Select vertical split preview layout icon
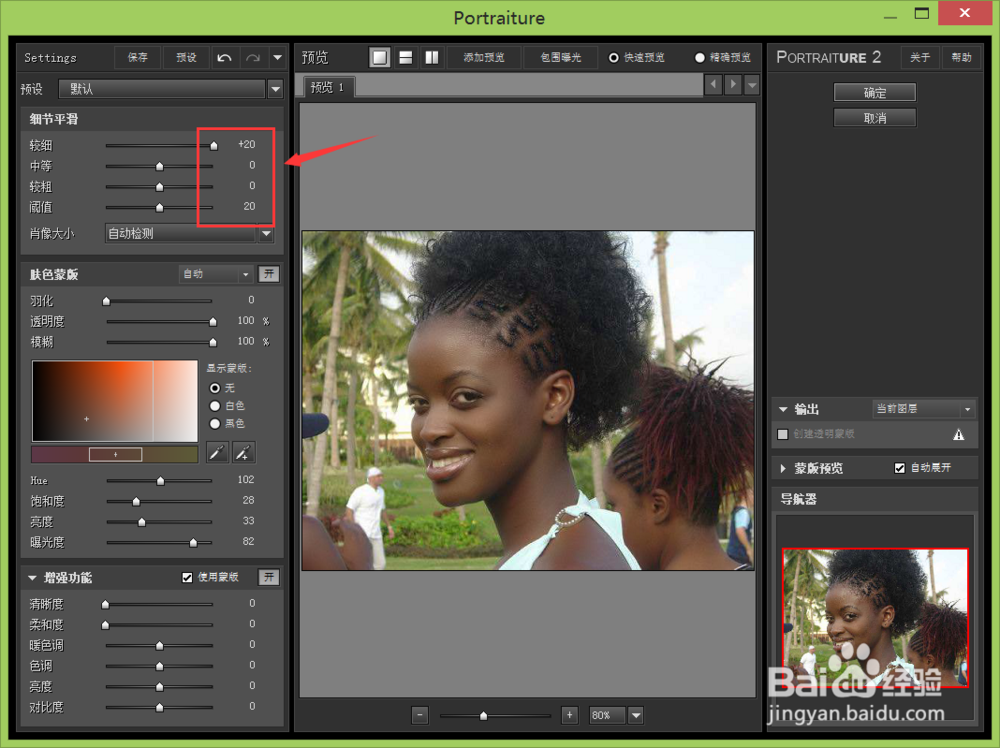The height and width of the screenshot is (748, 1000). click(432, 57)
